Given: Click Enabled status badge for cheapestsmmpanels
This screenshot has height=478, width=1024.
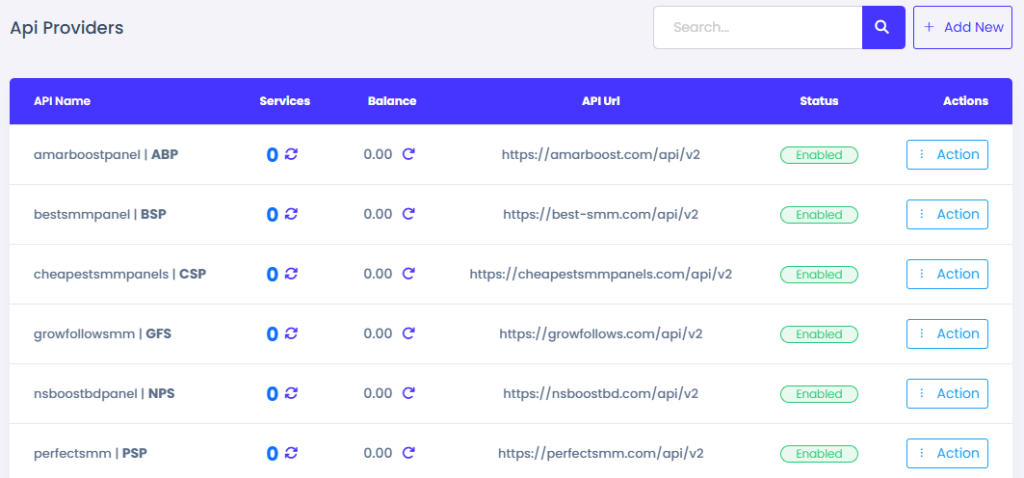Looking at the screenshot, I should [818, 274].
